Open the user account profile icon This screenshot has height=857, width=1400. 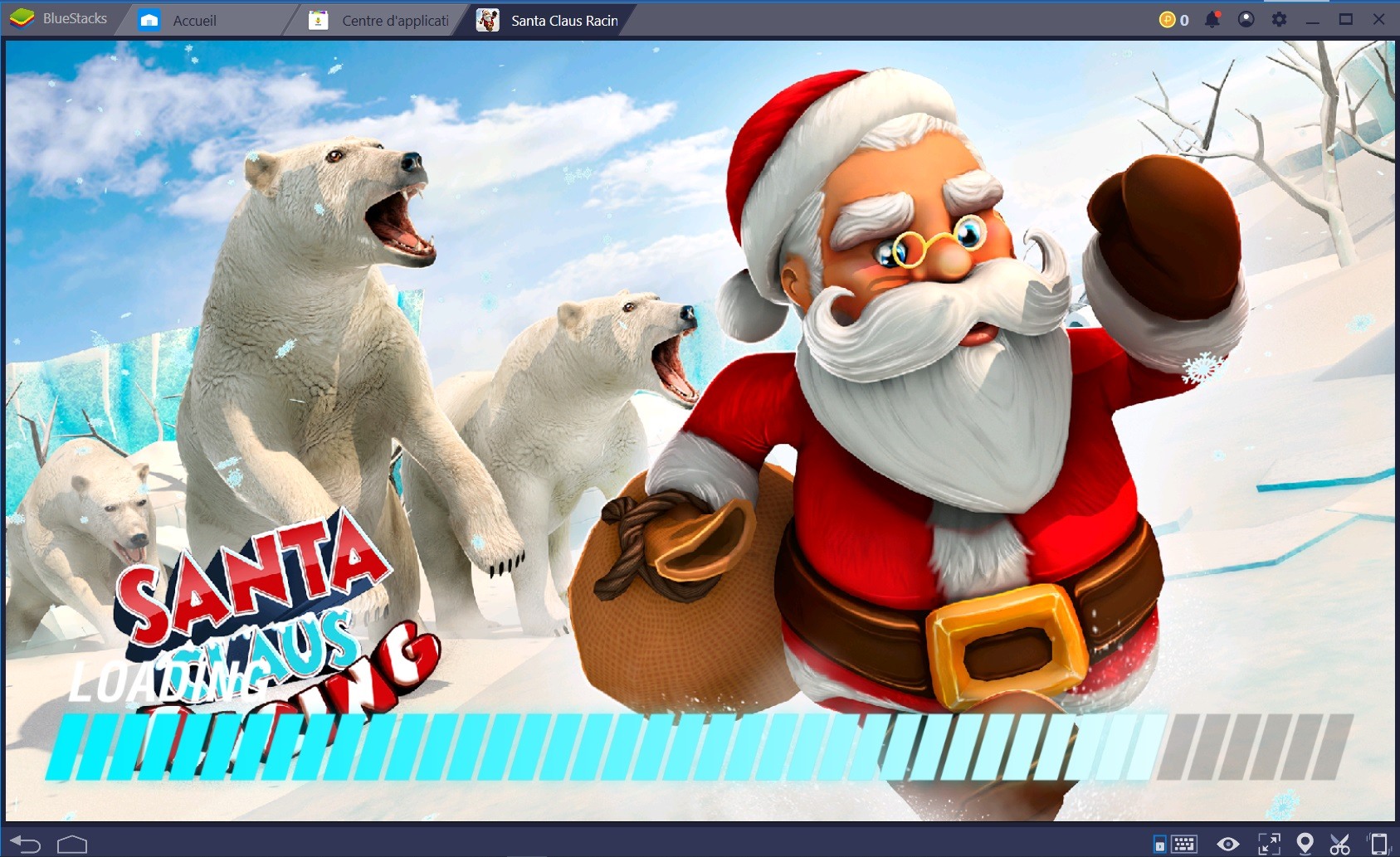coord(1246,19)
